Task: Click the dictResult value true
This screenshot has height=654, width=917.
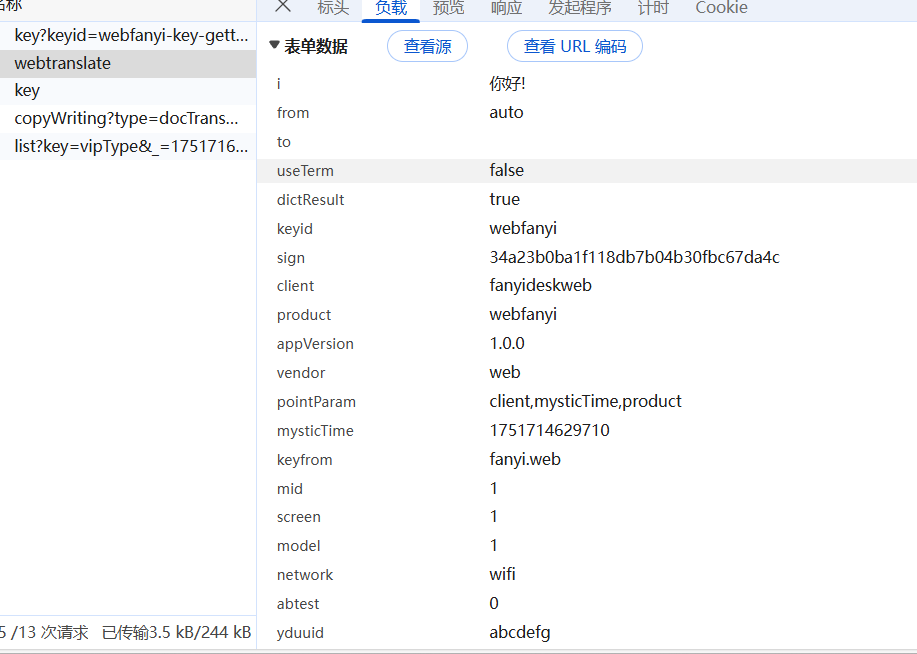Action: coord(505,199)
